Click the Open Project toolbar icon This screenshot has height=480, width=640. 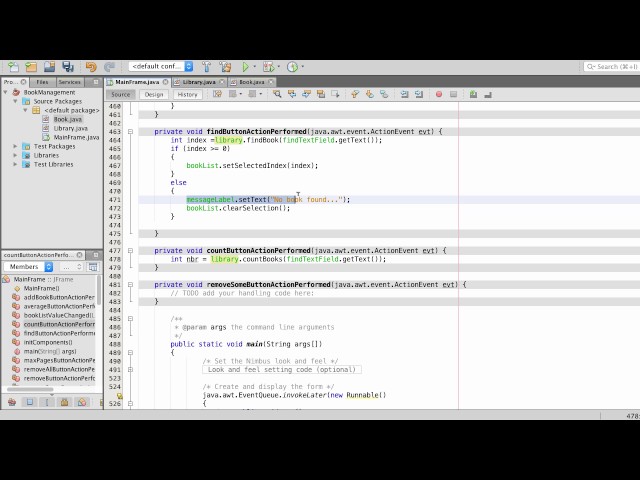[x=49, y=67]
